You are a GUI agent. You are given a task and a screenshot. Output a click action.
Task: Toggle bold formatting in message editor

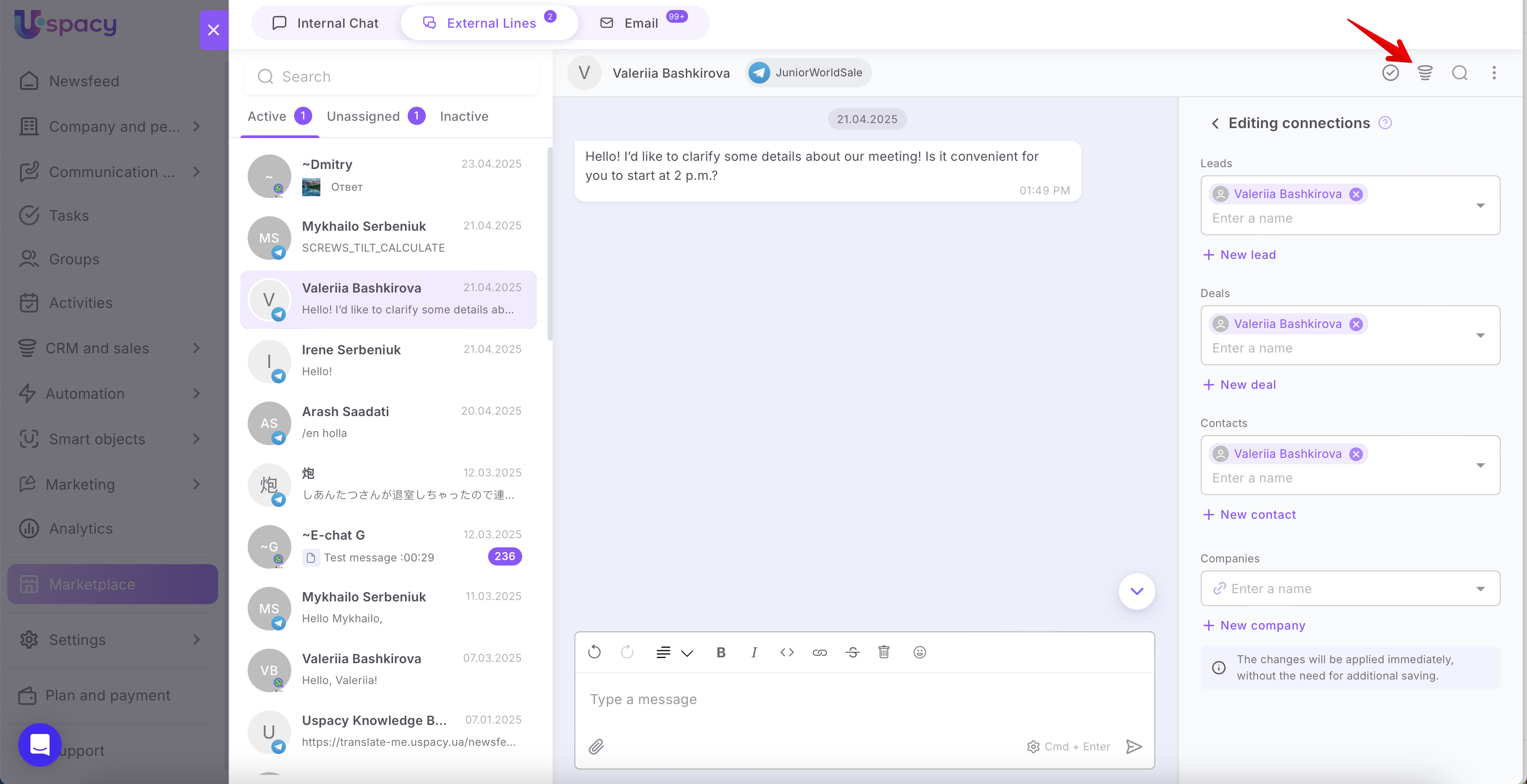(721, 652)
